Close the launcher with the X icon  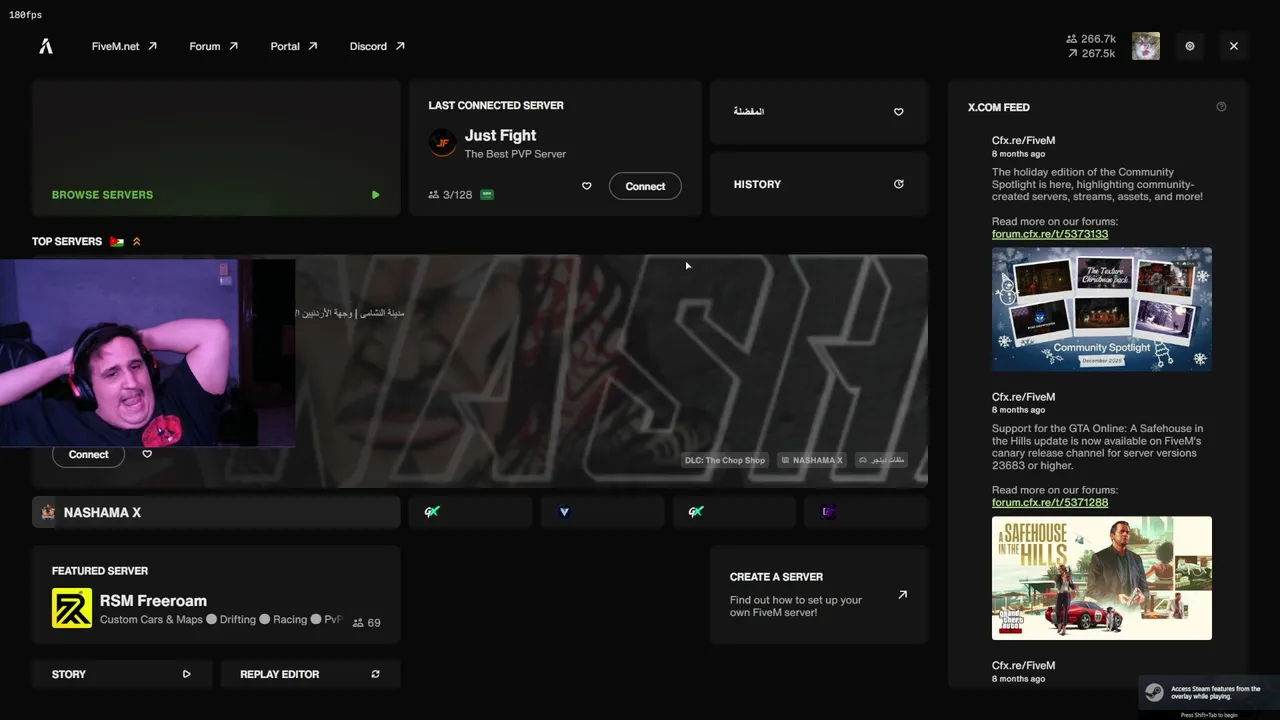1234,46
